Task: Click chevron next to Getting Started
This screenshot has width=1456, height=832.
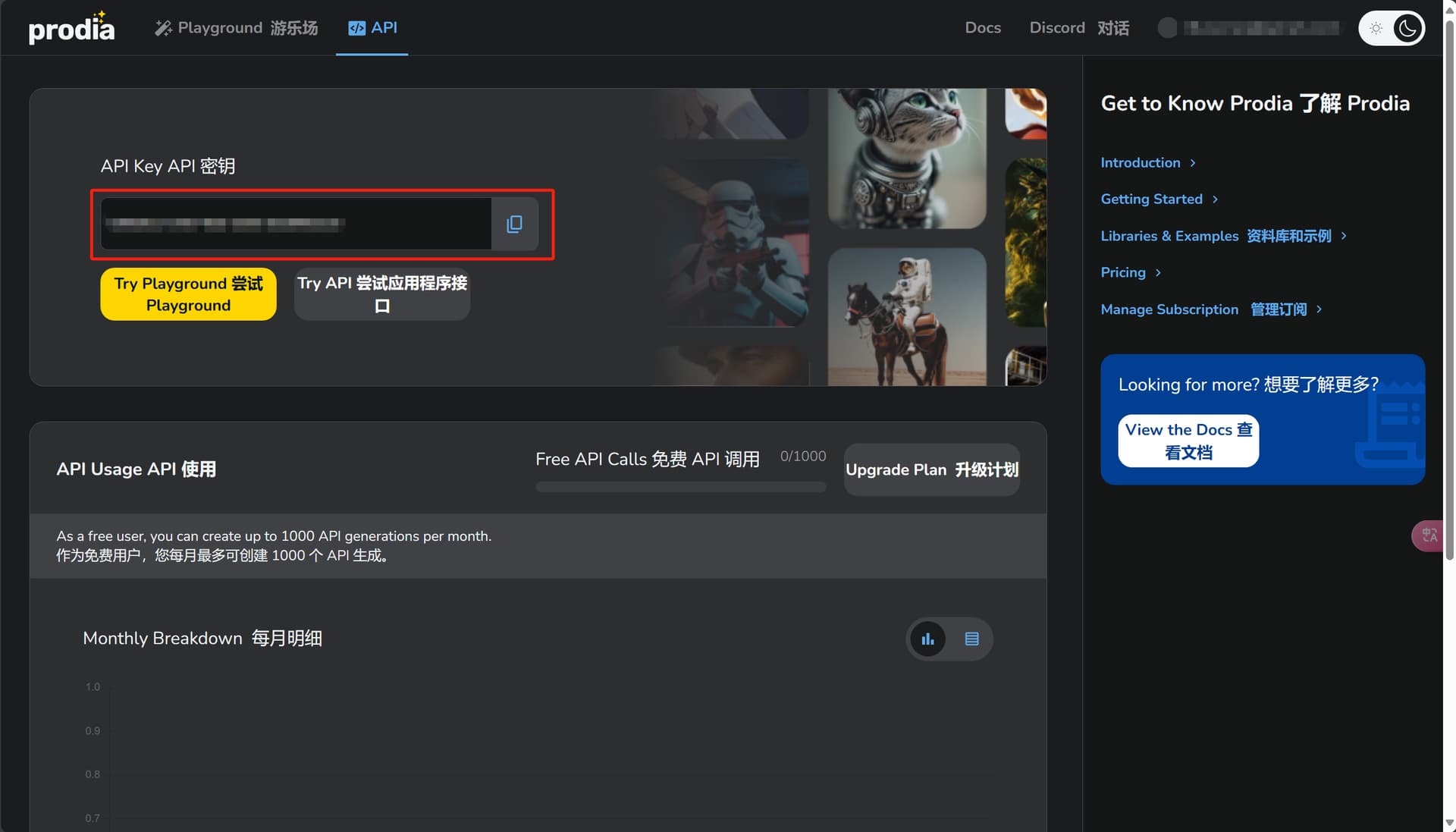Action: pyautogui.click(x=1215, y=199)
